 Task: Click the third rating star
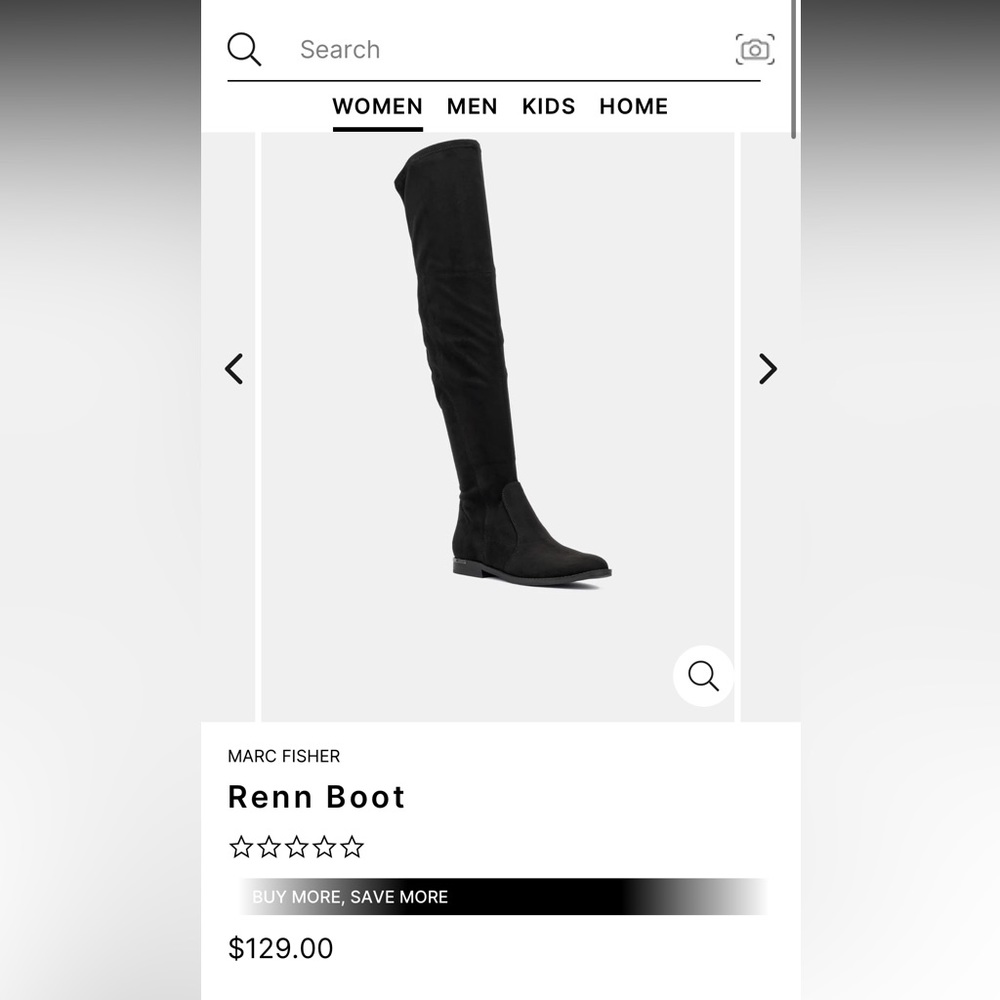coord(297,848)
